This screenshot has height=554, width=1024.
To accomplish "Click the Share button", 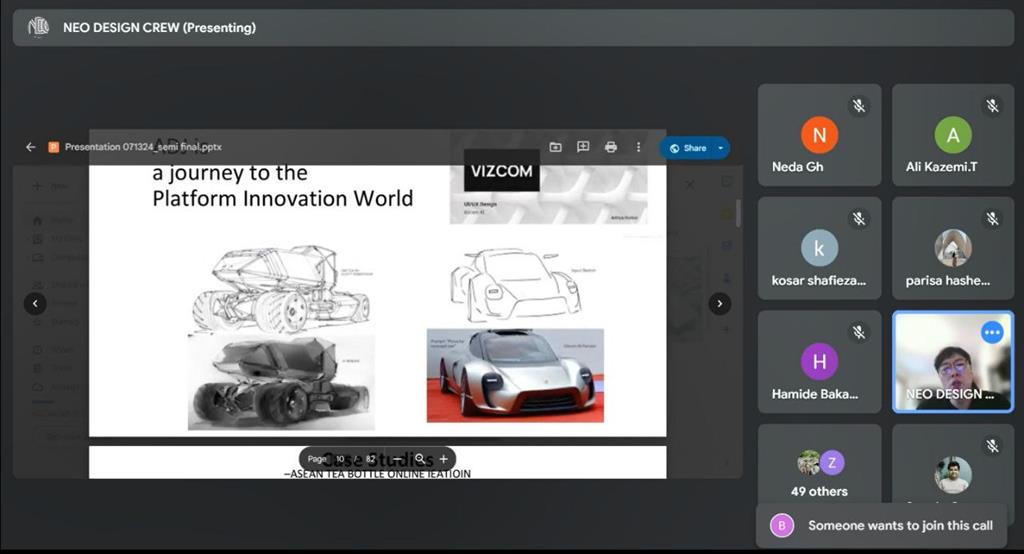I will (x=688, y=148).
